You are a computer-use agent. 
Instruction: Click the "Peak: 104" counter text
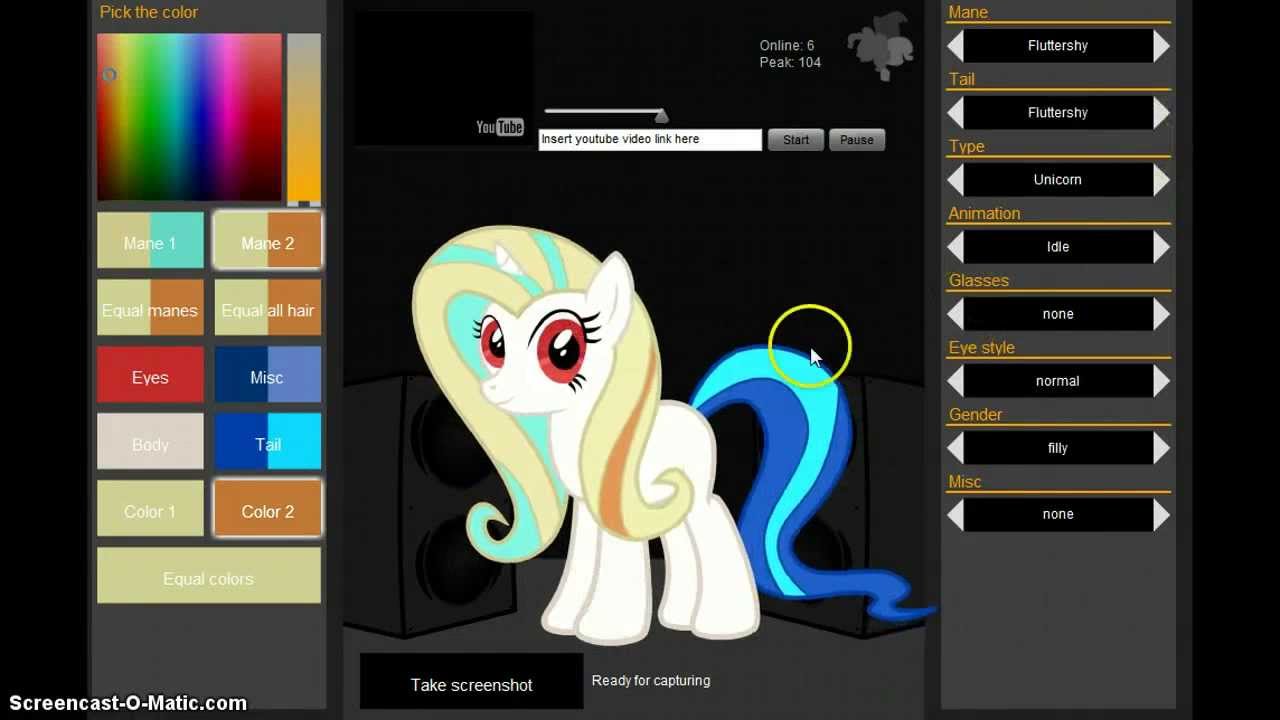[x=790, y=62]
